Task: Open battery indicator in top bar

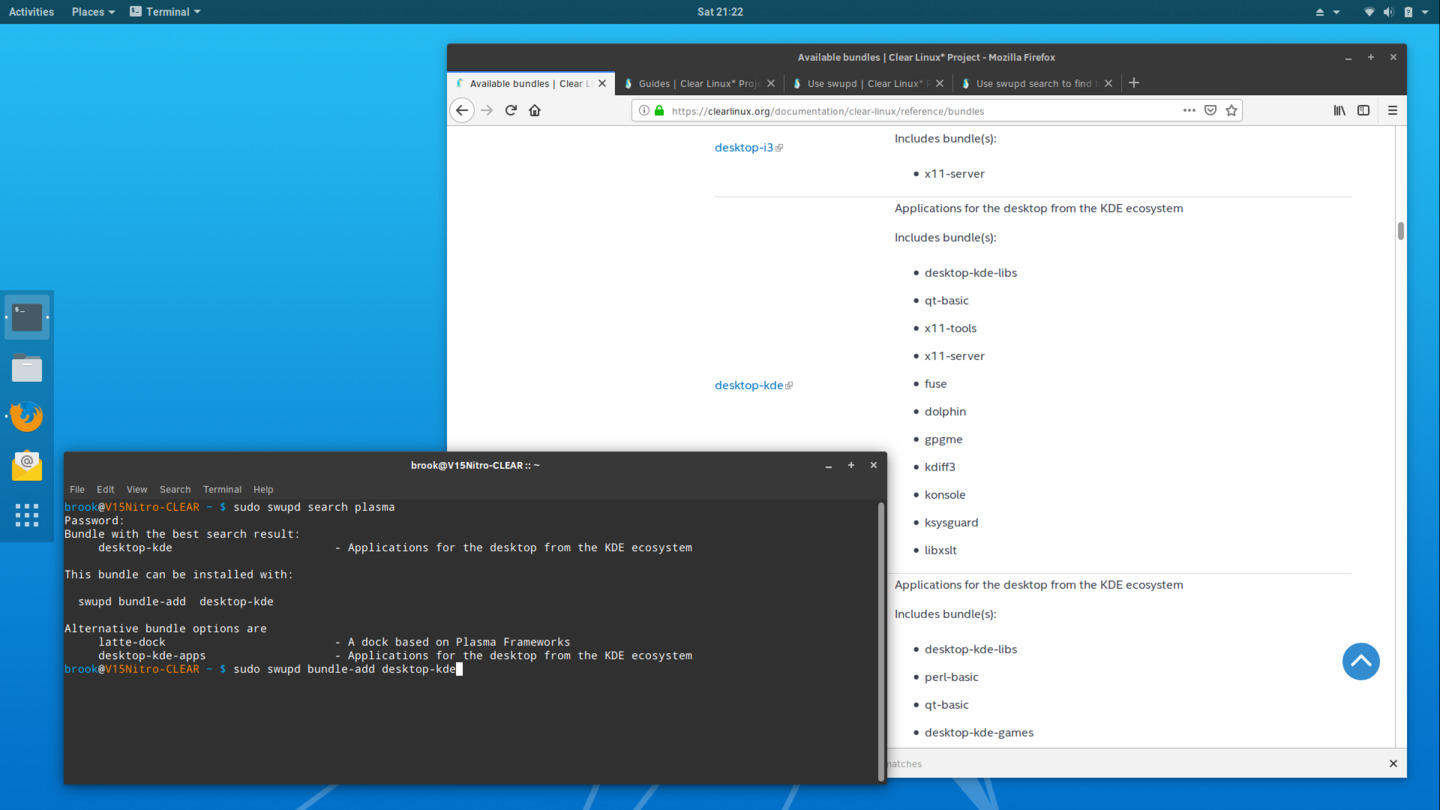Action: [1408, 12]
